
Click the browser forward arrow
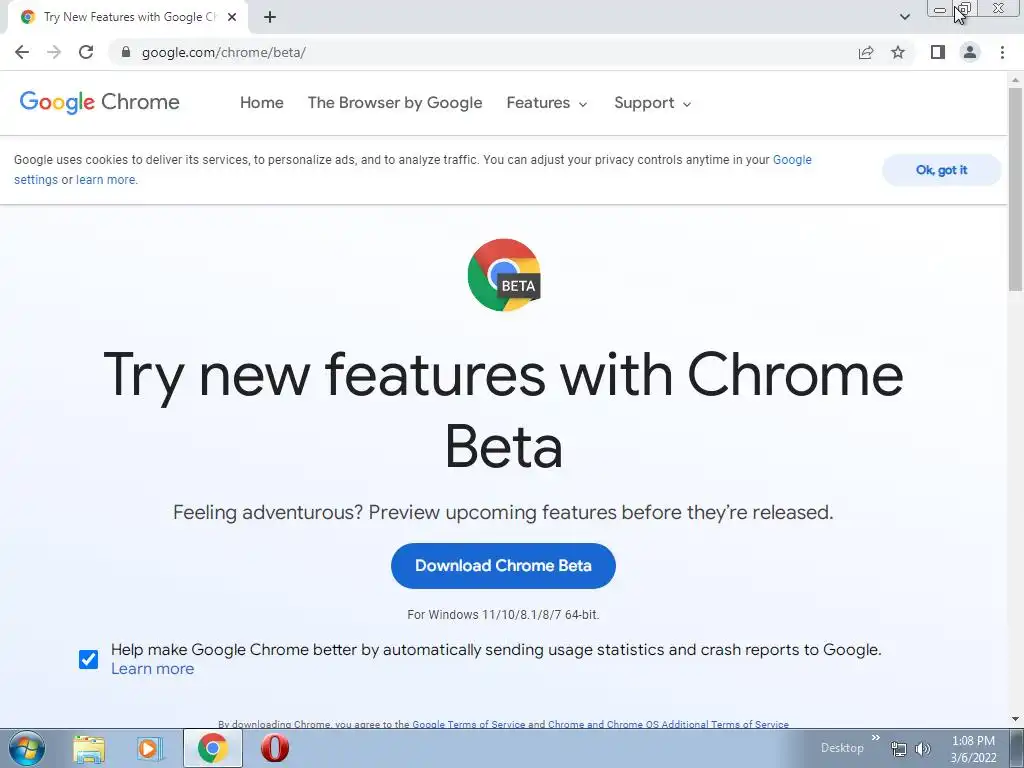click(54, 52)
